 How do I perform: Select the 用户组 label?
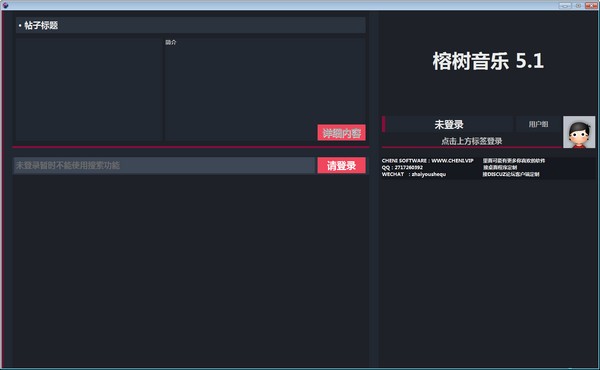tap(538, 124)
